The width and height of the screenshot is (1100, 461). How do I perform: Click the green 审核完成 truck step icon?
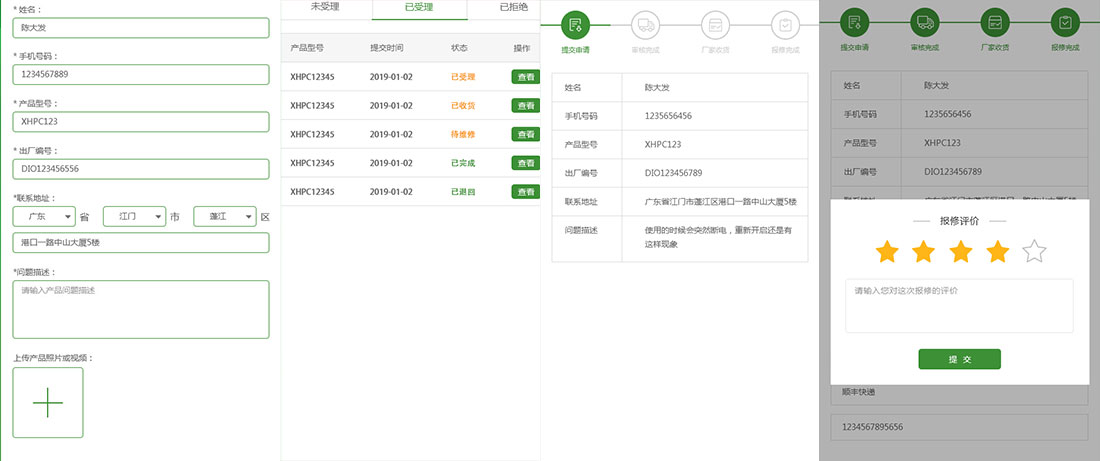[924, 21]
